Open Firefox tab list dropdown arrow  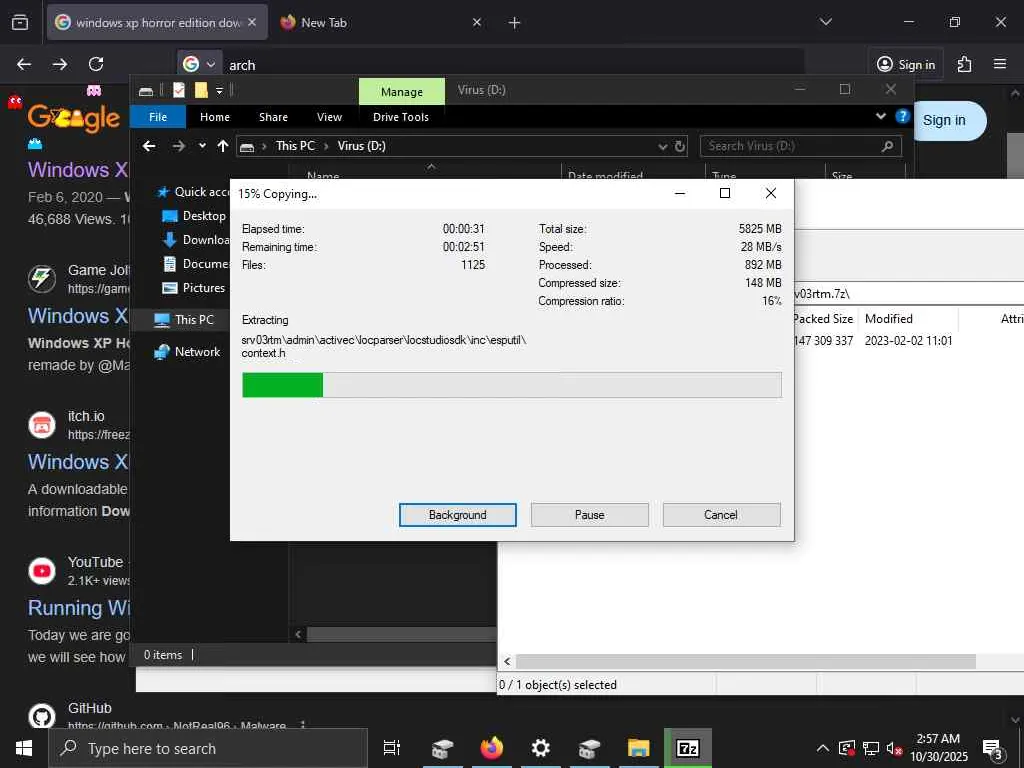tap(825, 22)
